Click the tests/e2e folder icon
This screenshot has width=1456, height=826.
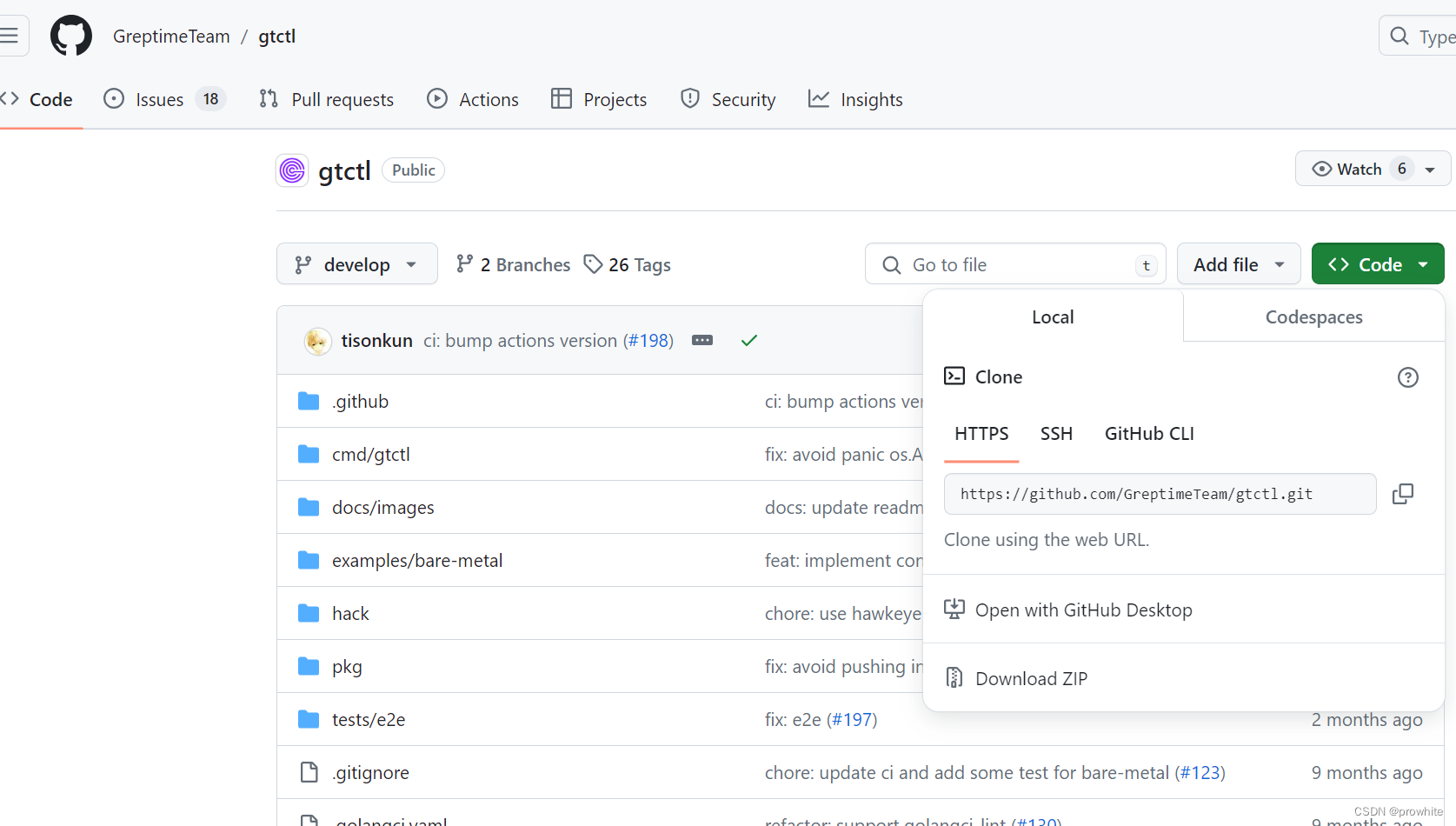pos(309,719)
